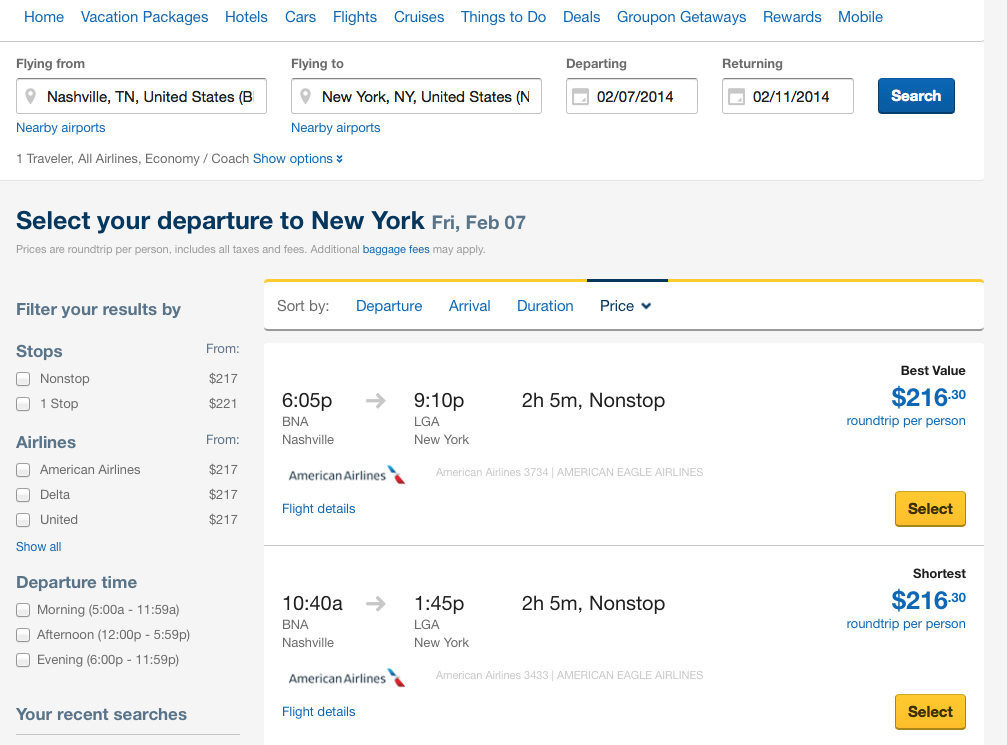
Task: Select the 10:40a Shortest flight
Action: pyautogui.click(x=929, y=712)
